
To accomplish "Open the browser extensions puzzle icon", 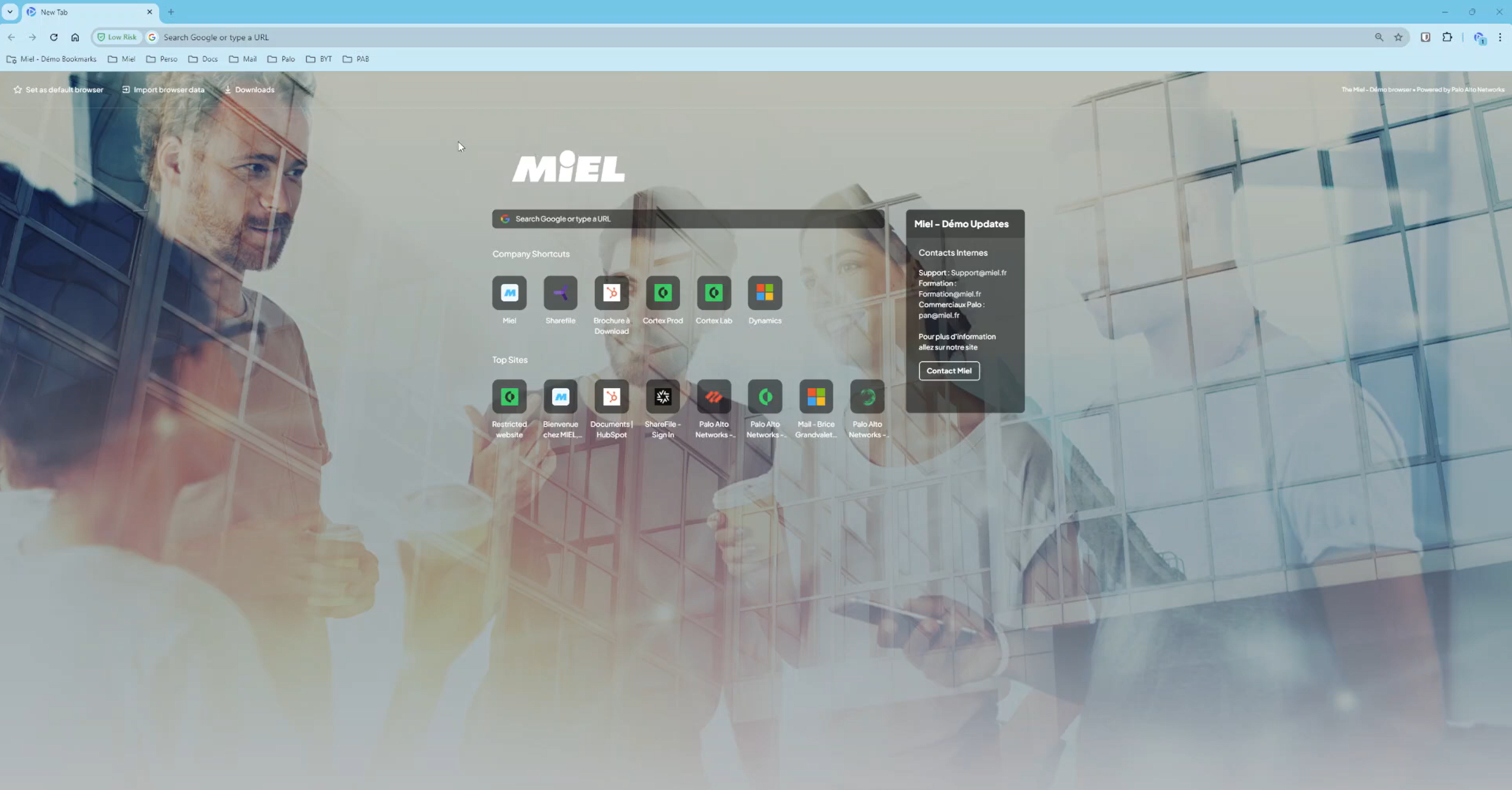I will pos(1447,37).
